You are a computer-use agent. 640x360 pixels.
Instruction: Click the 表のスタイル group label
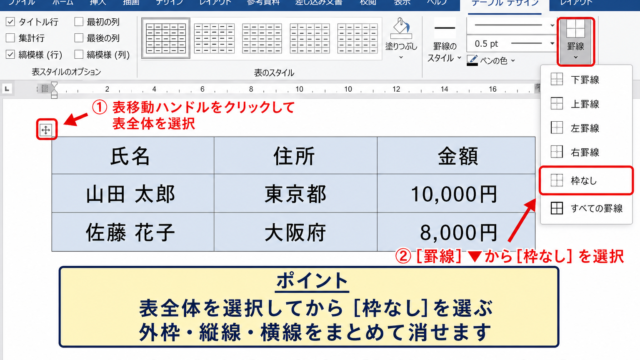[x=274, y=73]
